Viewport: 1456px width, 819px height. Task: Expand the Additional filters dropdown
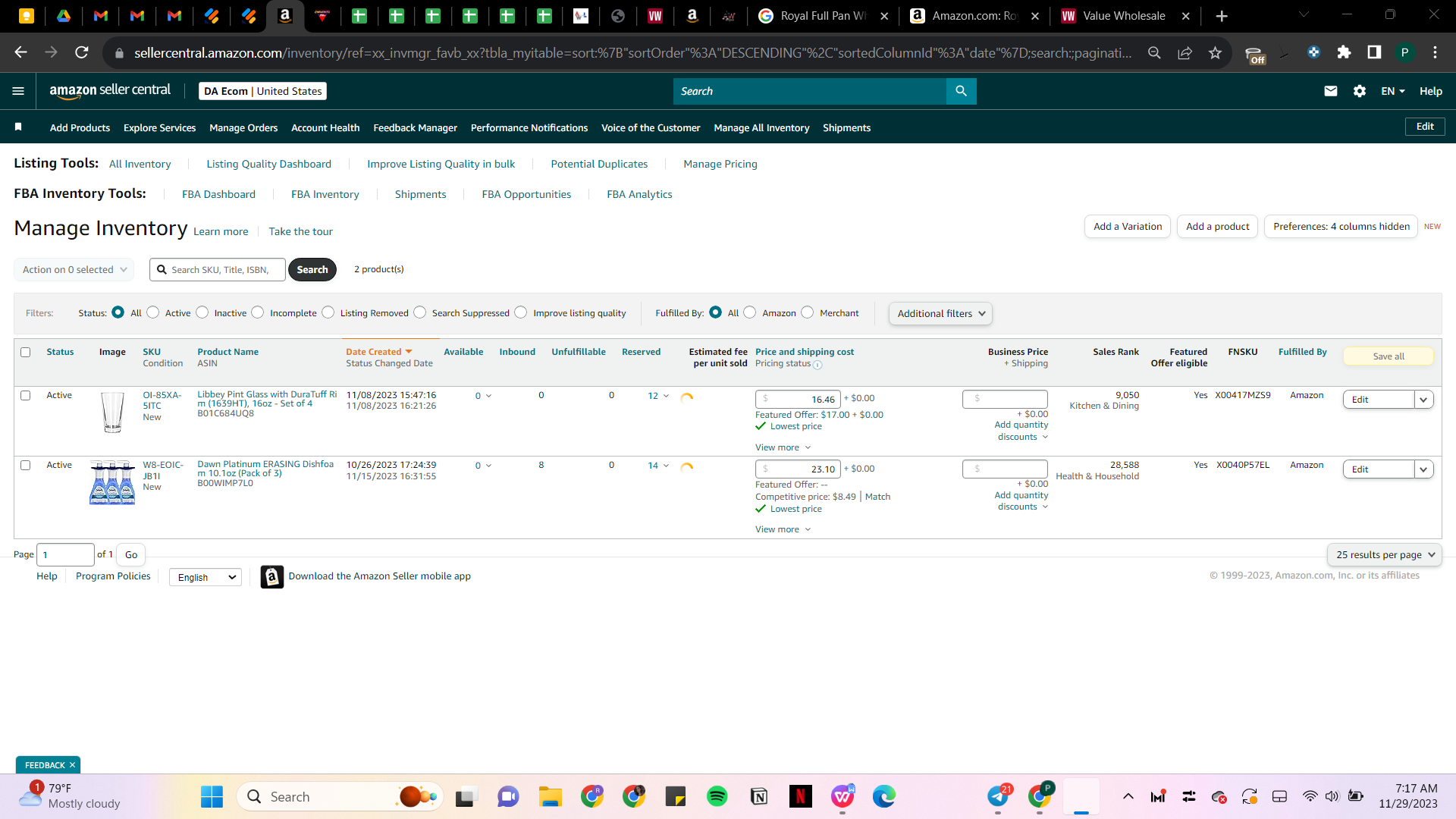940,313
